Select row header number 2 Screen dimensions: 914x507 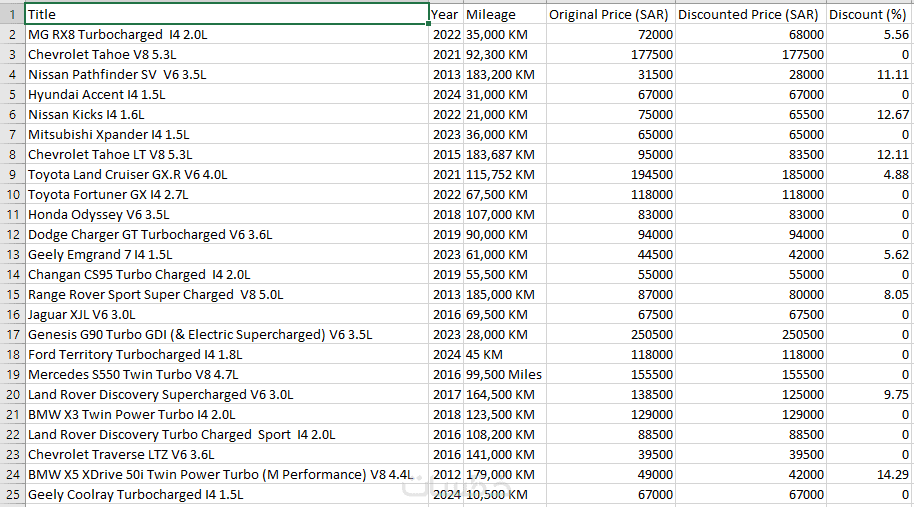[x=12, y=34]
